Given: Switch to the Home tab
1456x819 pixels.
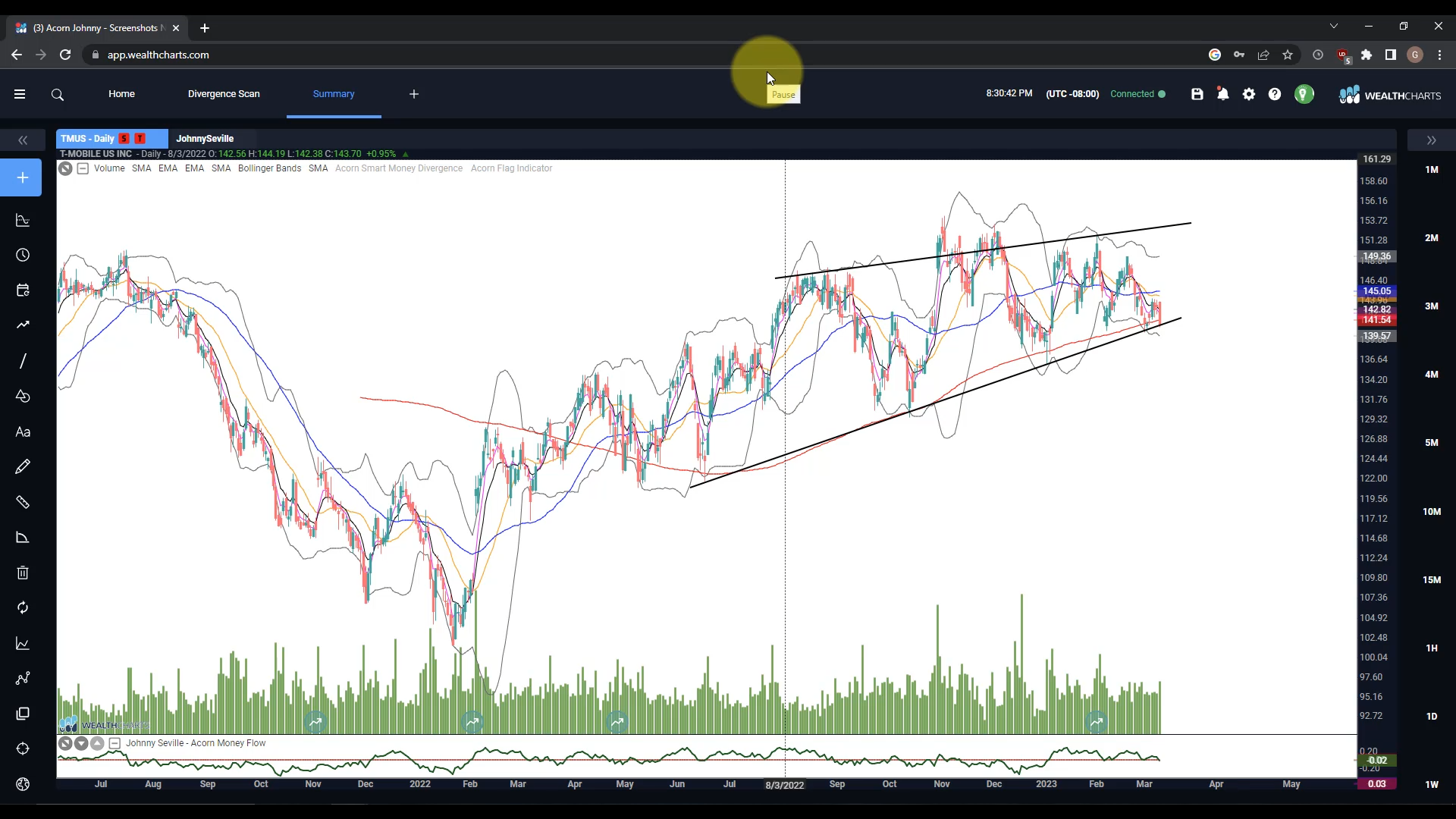Looking at the screenshot, I should tap(121, 94).
